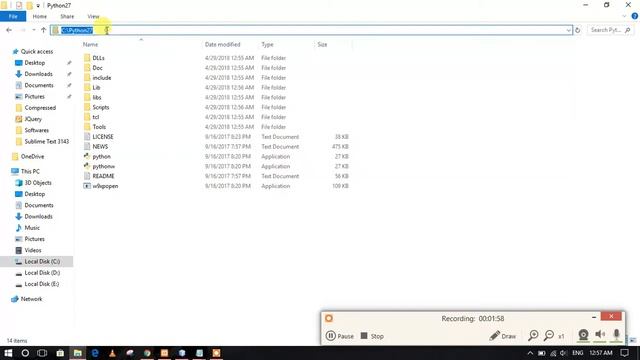This screenshot has height=360, width=640.
Task: Open Sublime Text 3143 in sidebar
Action: coord(47,141)
